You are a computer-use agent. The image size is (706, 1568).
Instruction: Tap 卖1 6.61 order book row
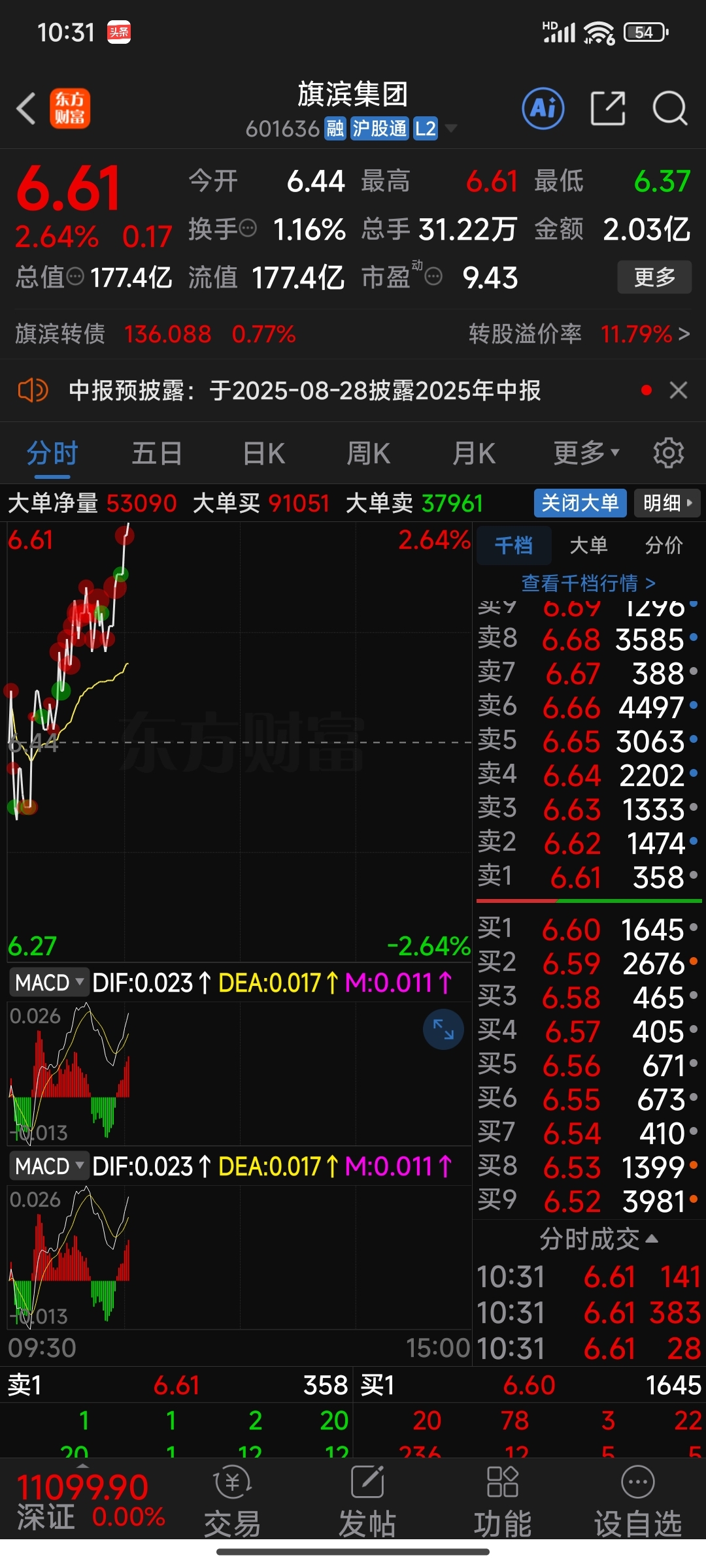[x=588, y=877]
